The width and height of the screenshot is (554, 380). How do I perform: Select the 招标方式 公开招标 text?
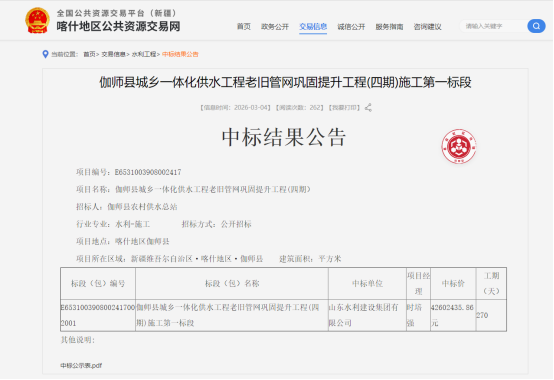[217, 224]
